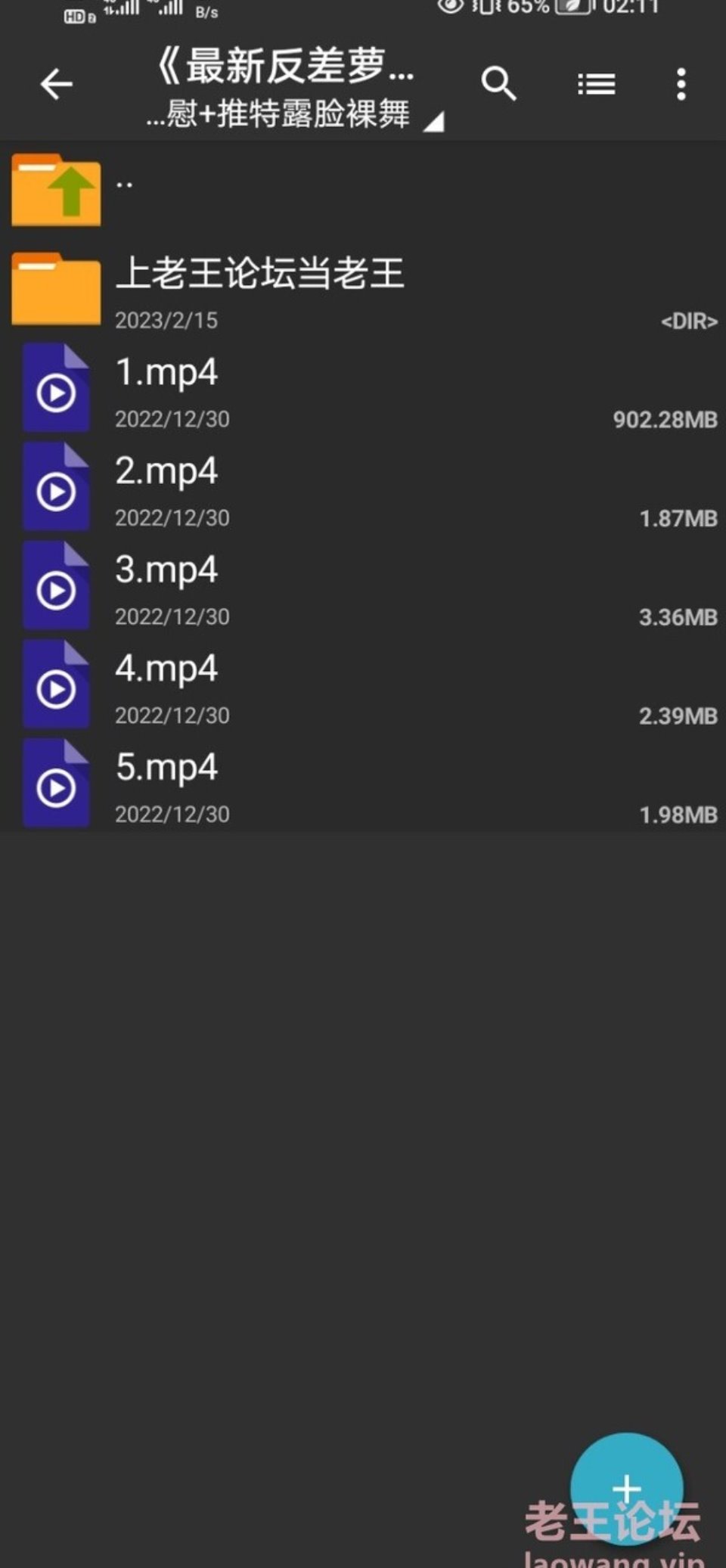
Task: Select the 2.mp4 file entry
Action: 363,486
